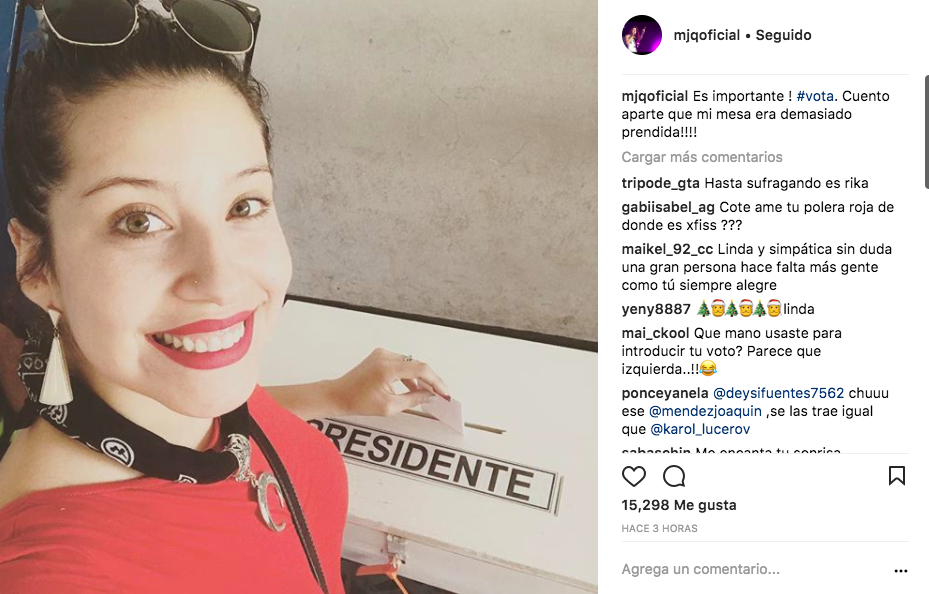Open the @deysifuentes7562 mention
Viewport: 929px width, 594px height.
tap(778, 393)
